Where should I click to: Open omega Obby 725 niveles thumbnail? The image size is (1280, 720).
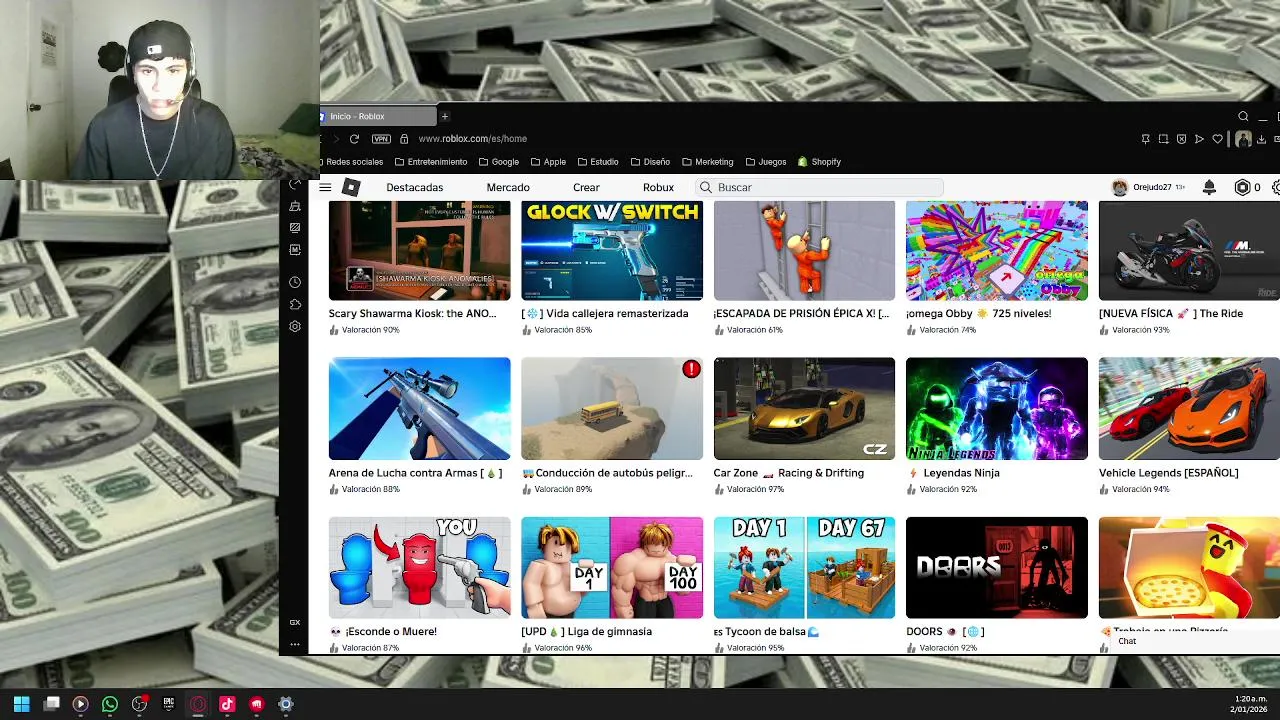pos(997,250)
